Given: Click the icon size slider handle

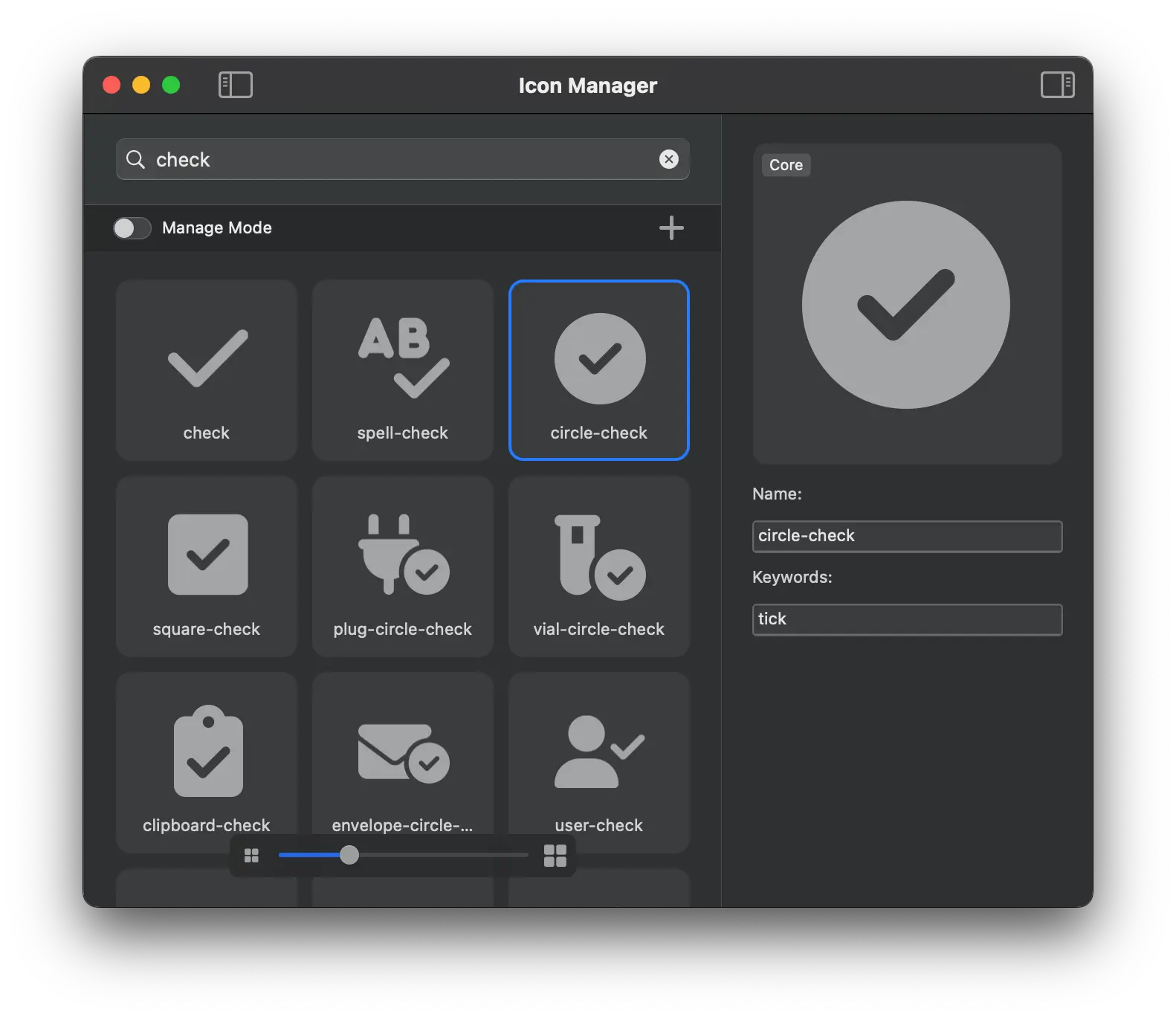Looking at the screenshot, I should pyautogui.click(x=349, y=855).
